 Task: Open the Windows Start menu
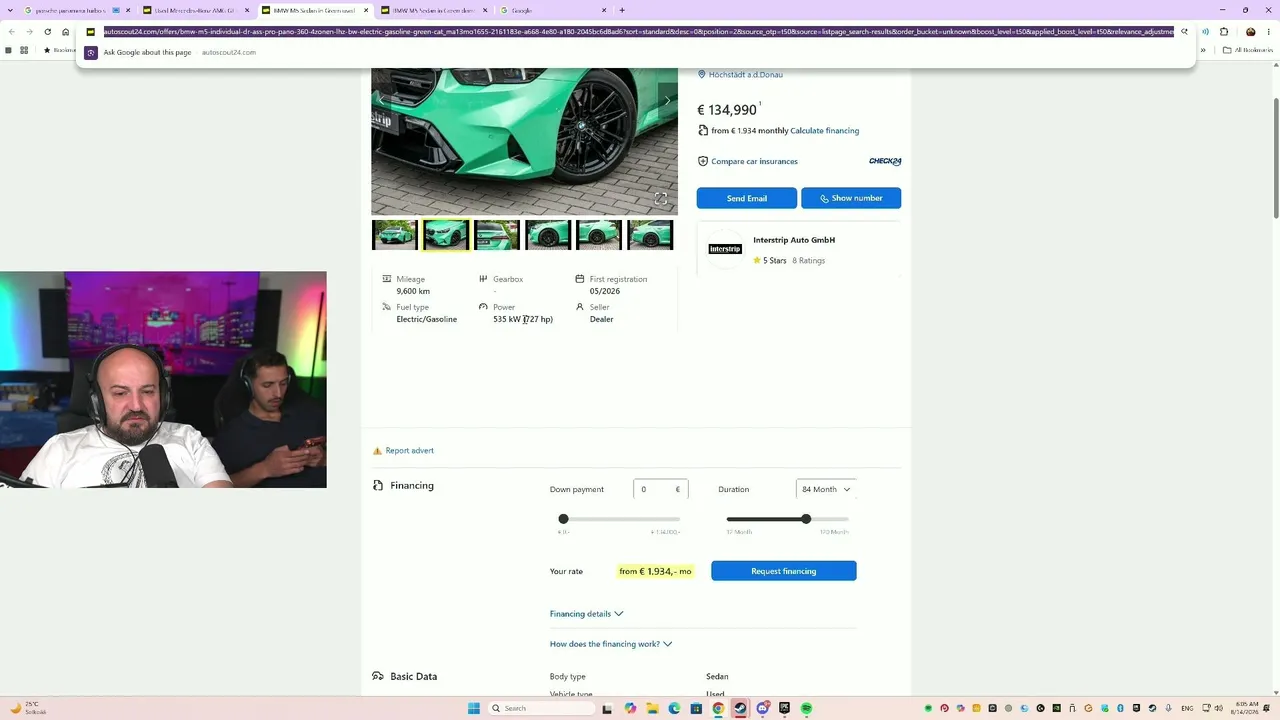pos(474,708)
